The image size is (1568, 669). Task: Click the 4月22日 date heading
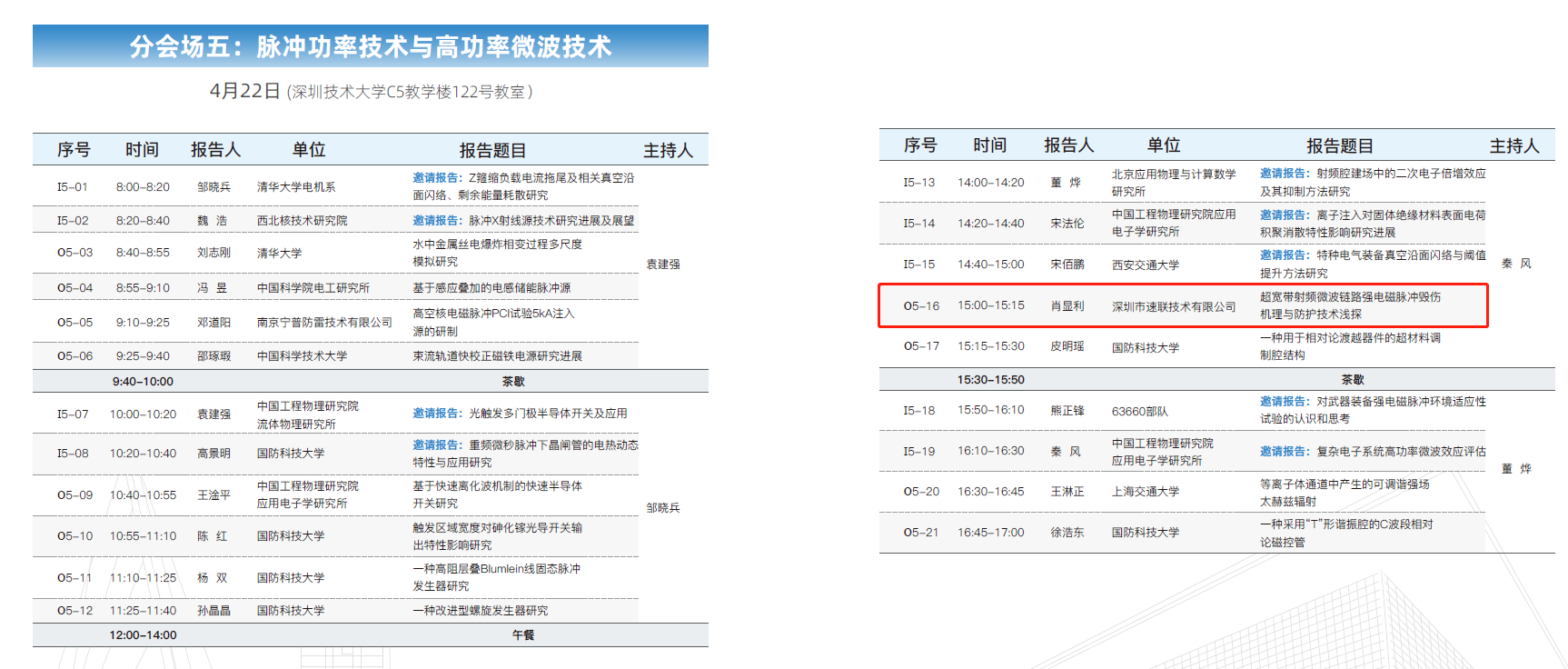[x=244, y=91]
